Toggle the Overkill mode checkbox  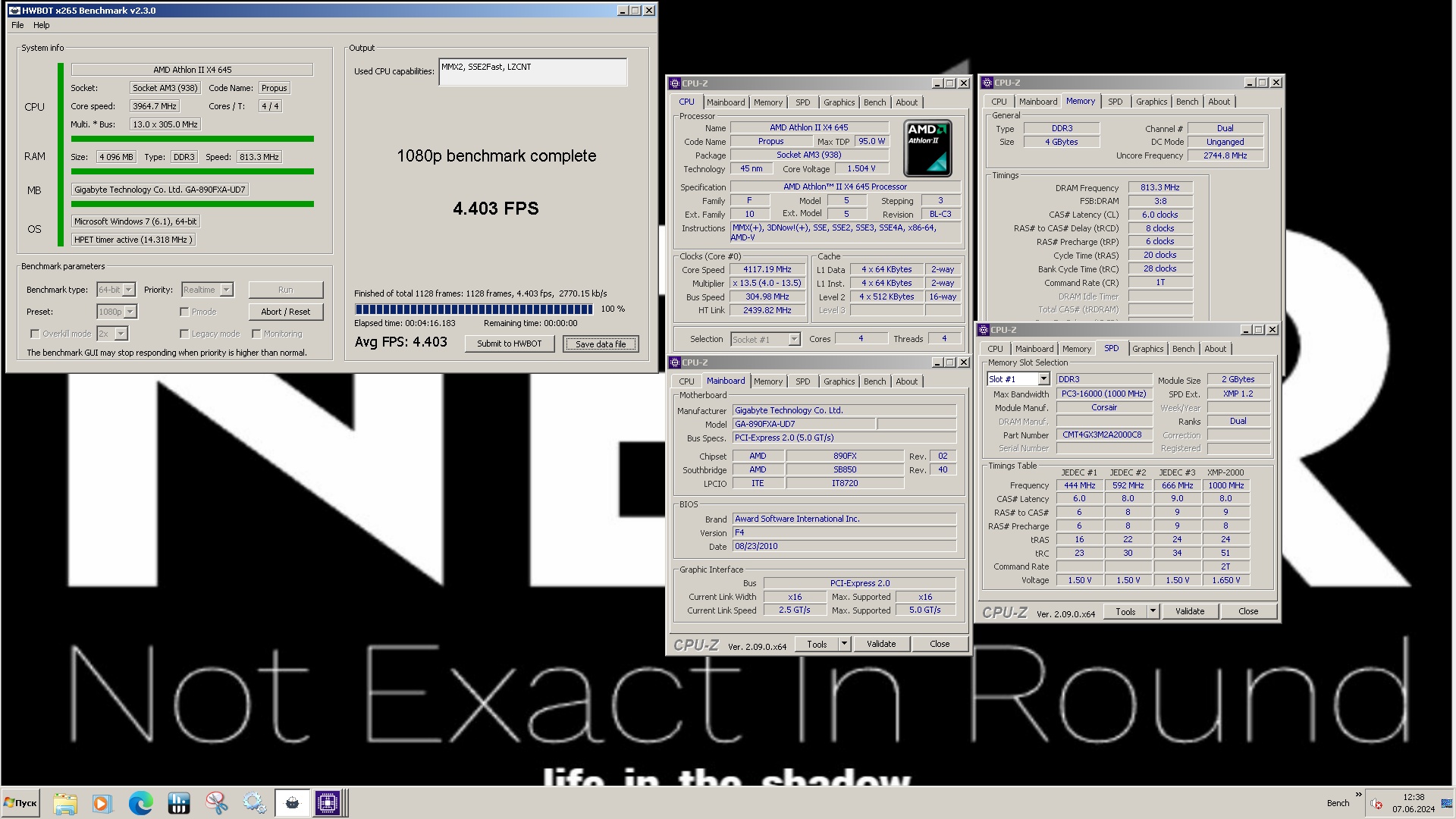[x=35, y=334]
